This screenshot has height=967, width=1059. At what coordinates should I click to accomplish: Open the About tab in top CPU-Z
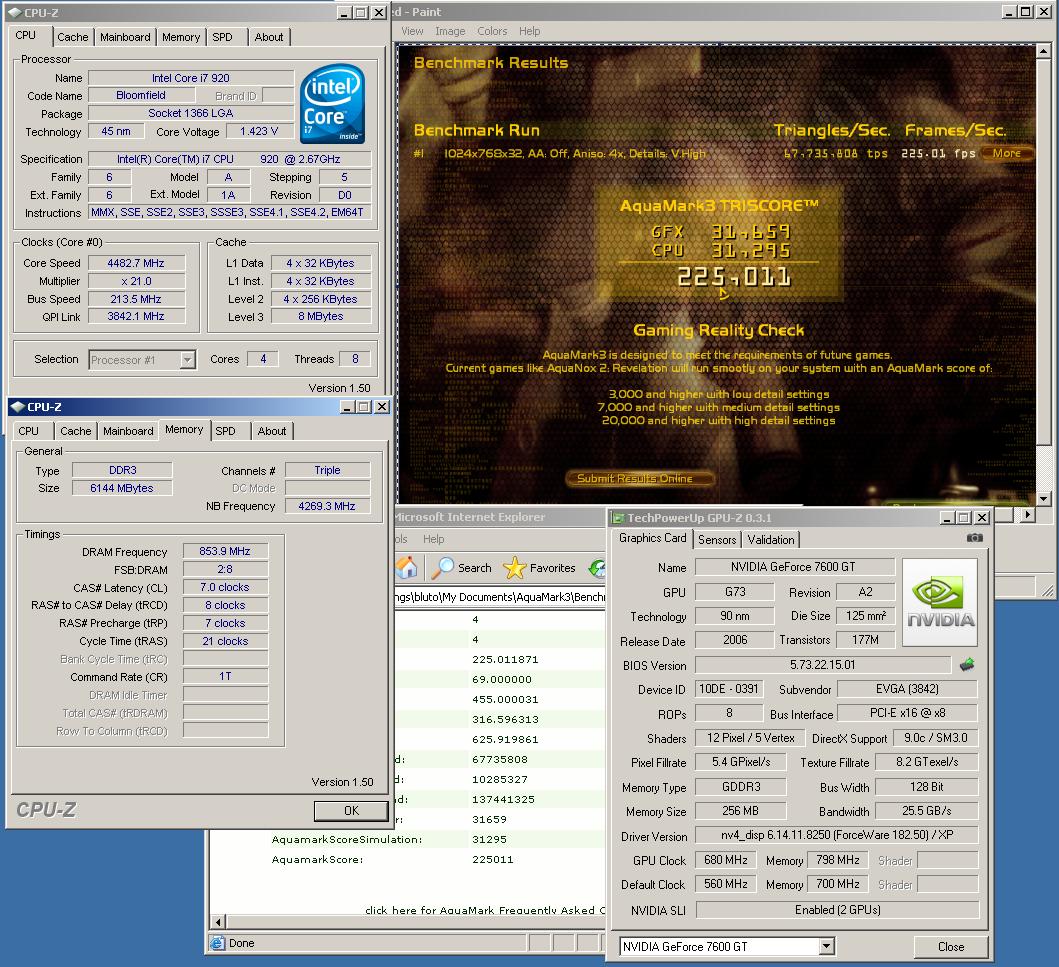coord(269,37)
